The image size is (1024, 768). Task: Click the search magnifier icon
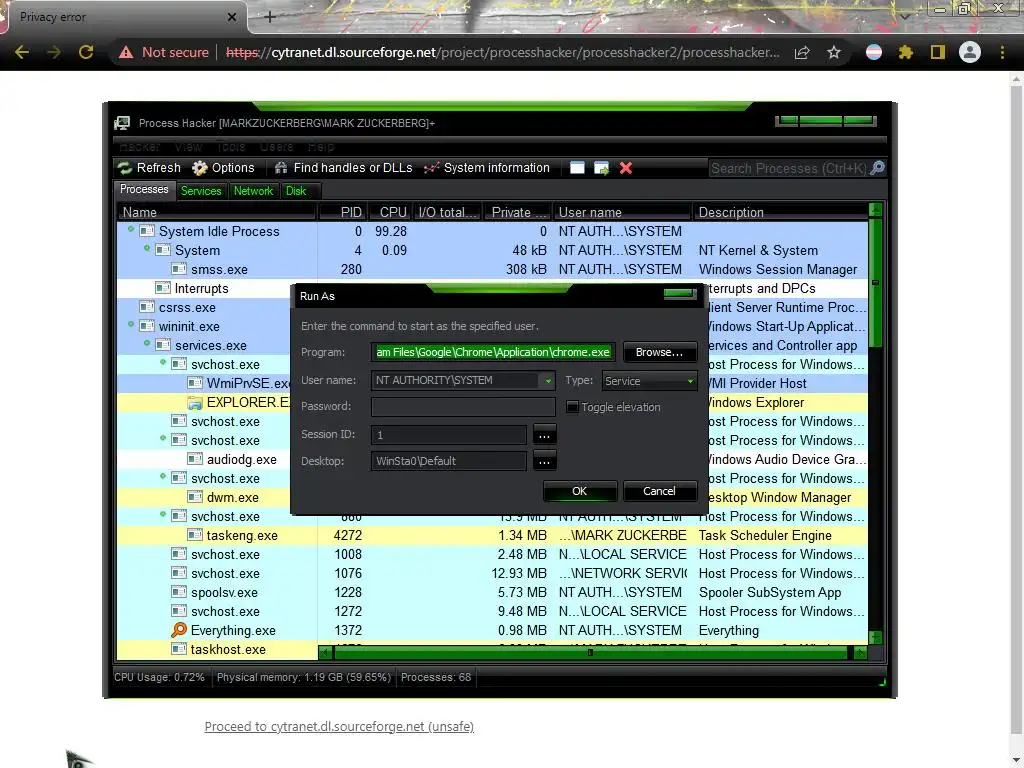pyautogui.click(x=878, y=168)
